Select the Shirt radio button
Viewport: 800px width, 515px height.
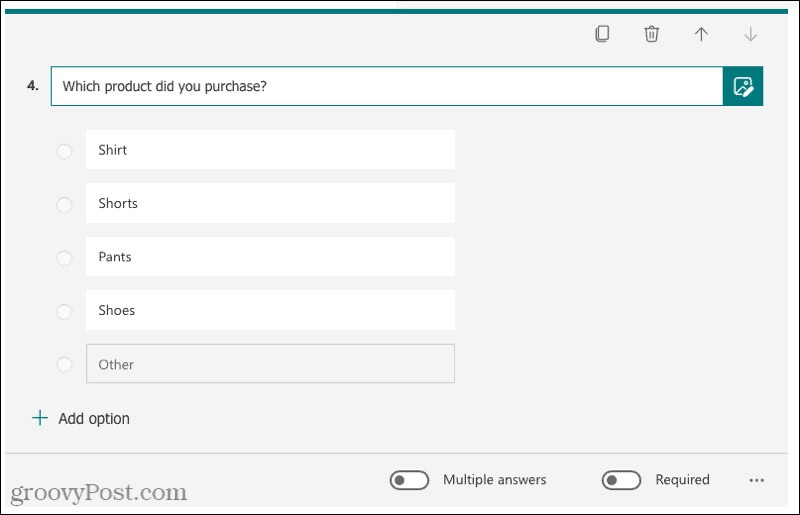(x=64, y=151)
